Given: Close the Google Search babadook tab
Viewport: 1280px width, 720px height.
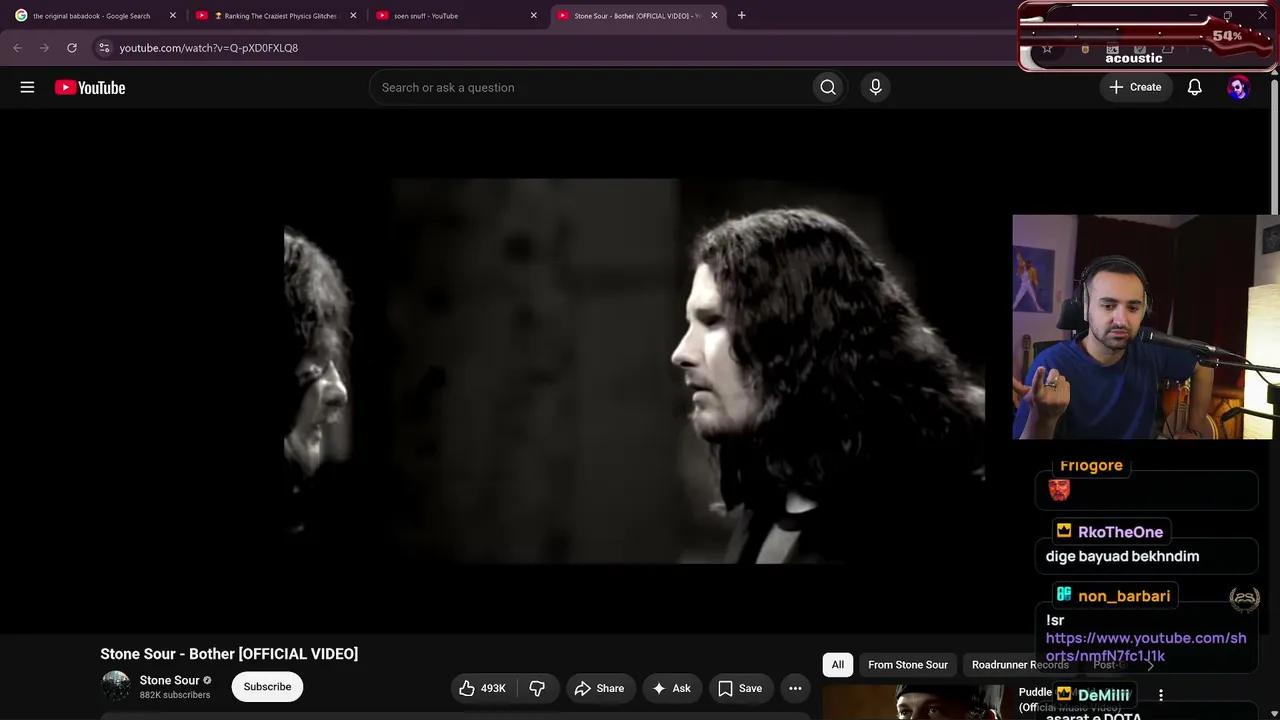Looking at the screenshot, I should (x=172, y=15).
